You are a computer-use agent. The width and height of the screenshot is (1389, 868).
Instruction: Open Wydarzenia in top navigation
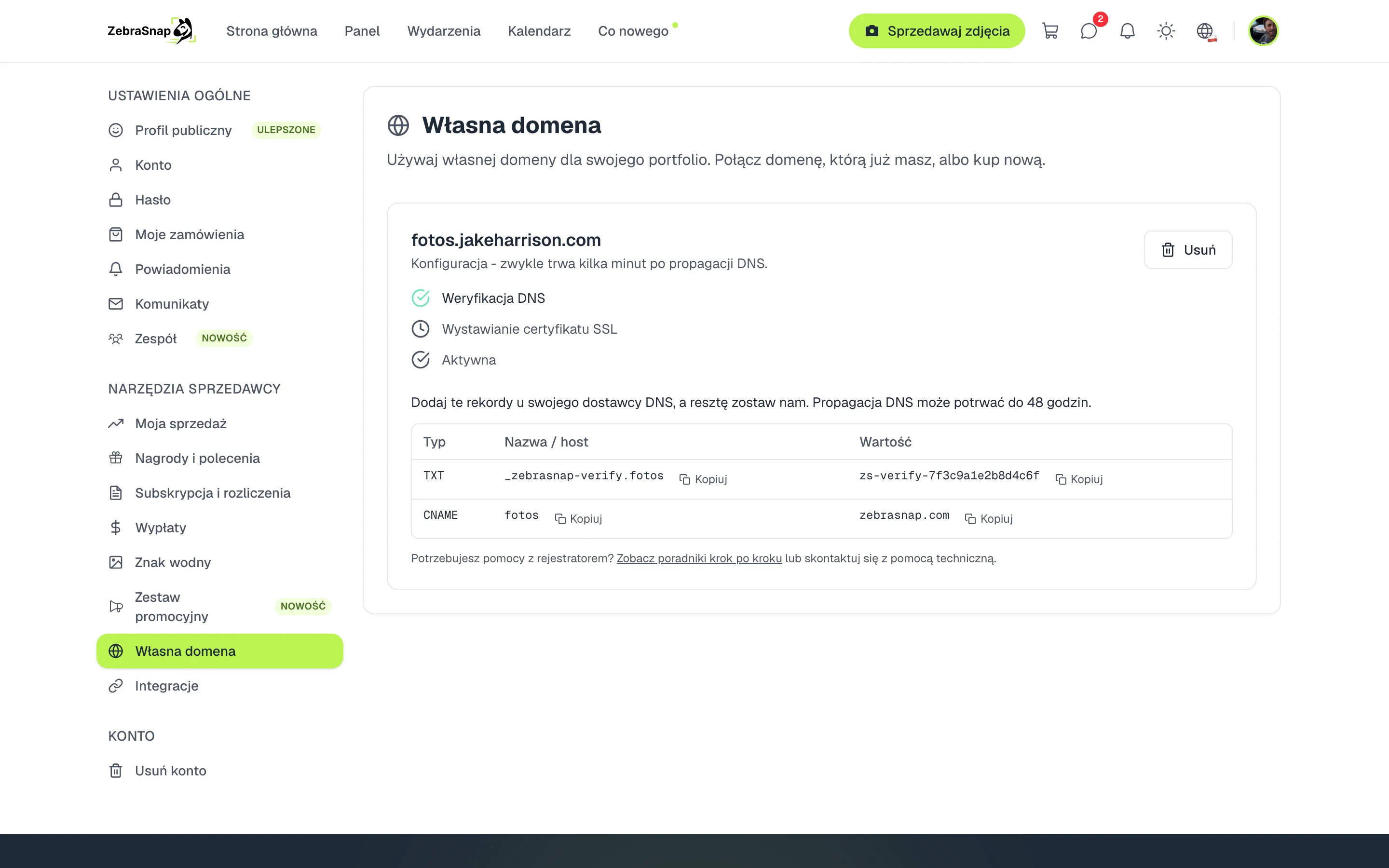pyautogui.click(x=444, y=31)
